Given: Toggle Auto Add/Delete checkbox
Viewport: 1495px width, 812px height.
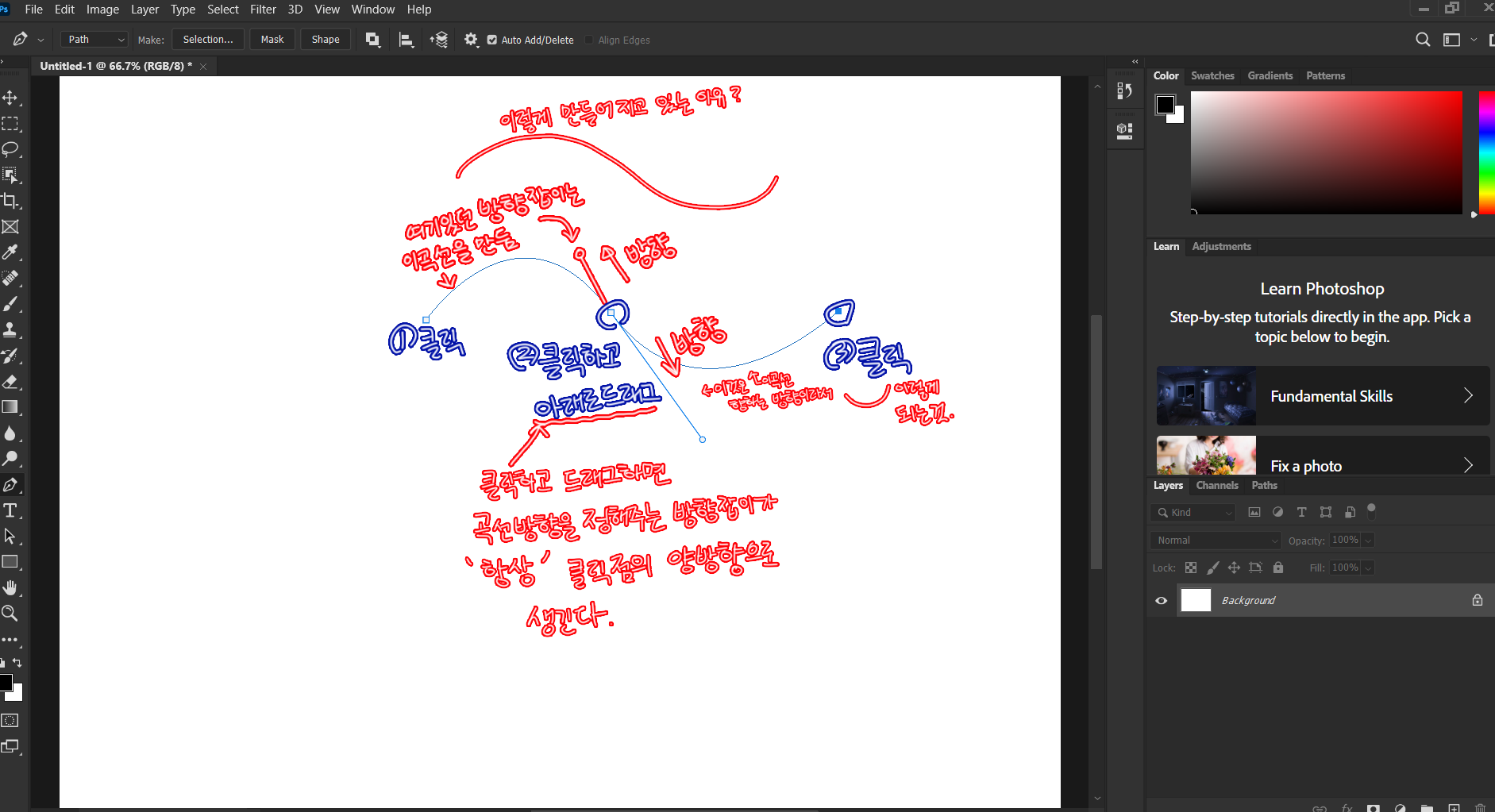Looking at the screenshot, I should [x=492, y=40].
